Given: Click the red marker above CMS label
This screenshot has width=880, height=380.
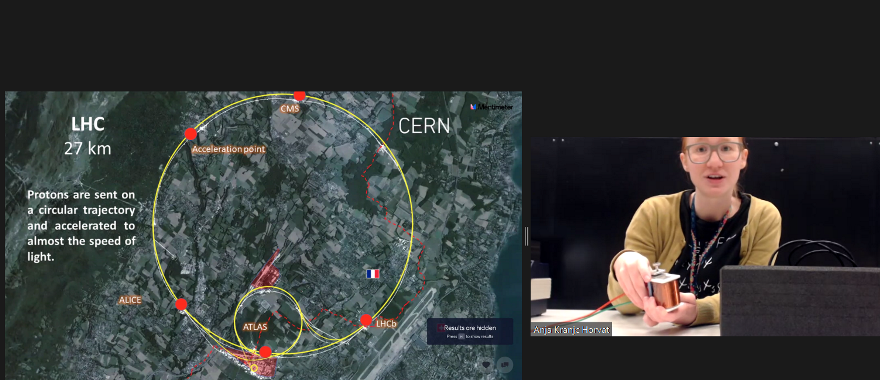Looking at the screenshot, I should 300,95.
